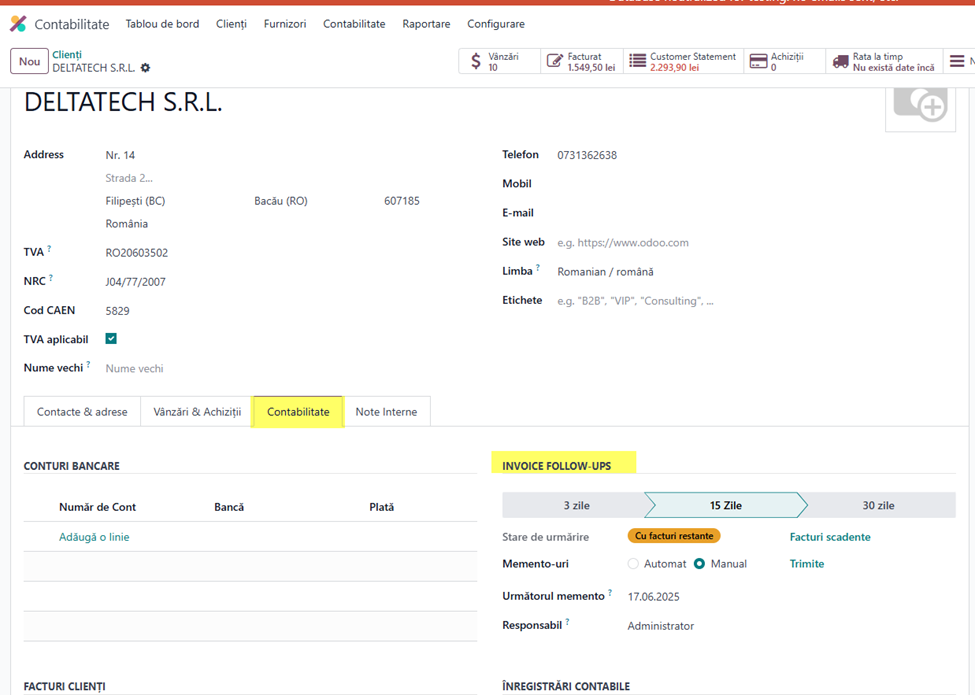Click the Bancă column header
975x695 pixels.
click(x=229, y=507)
